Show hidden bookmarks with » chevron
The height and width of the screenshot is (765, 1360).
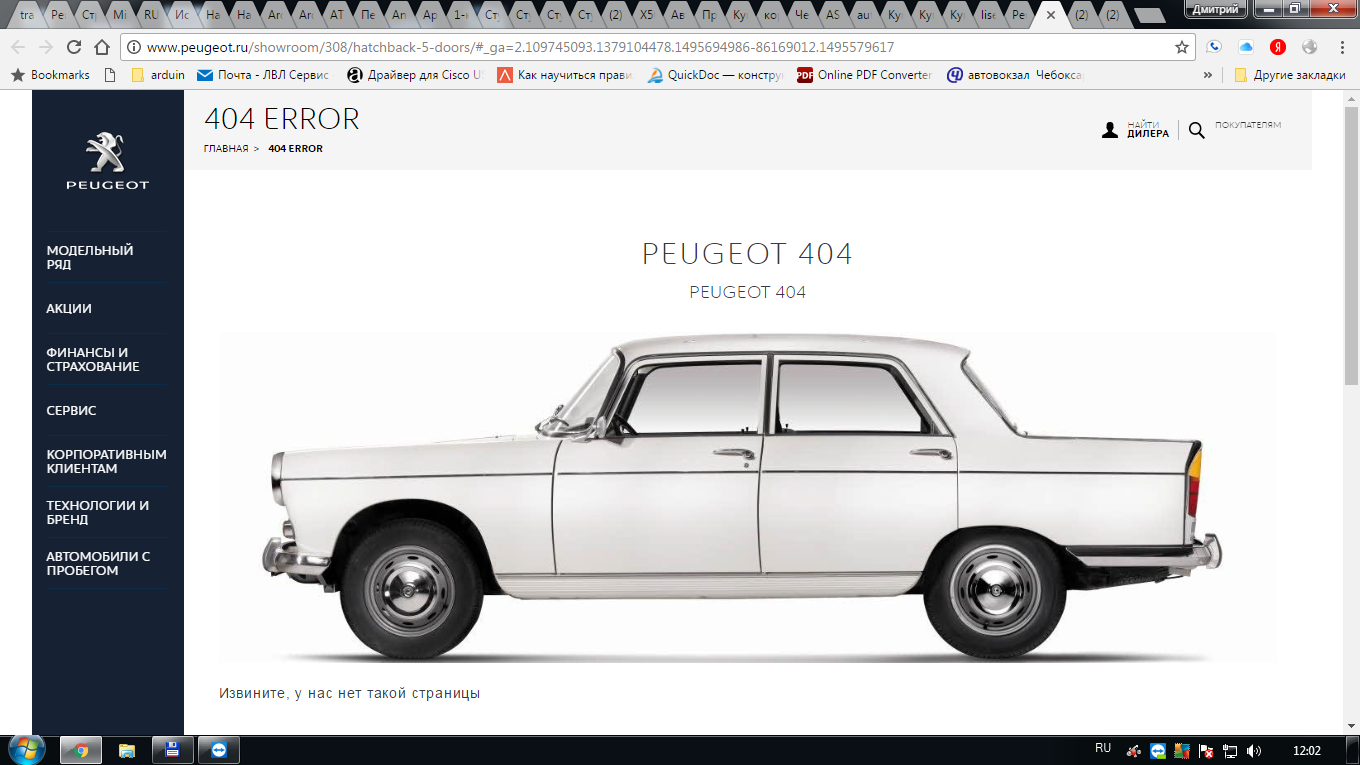[x=1208, y=75]
